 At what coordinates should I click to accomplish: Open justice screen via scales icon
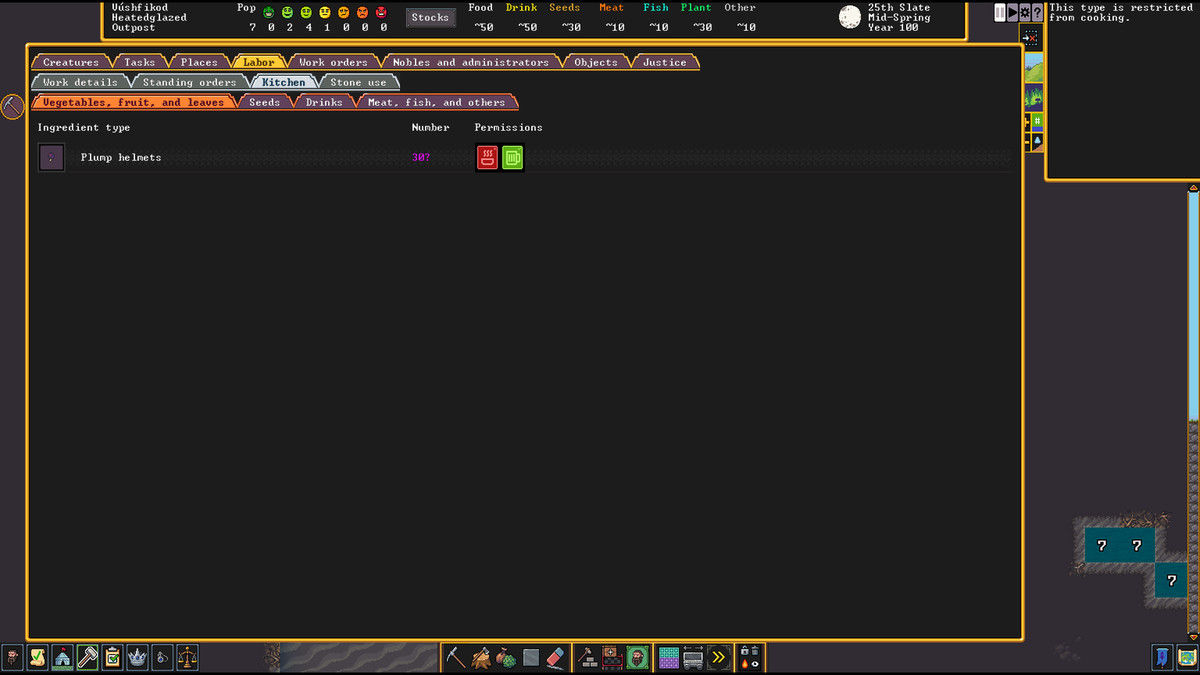click(x=187, y=657)
